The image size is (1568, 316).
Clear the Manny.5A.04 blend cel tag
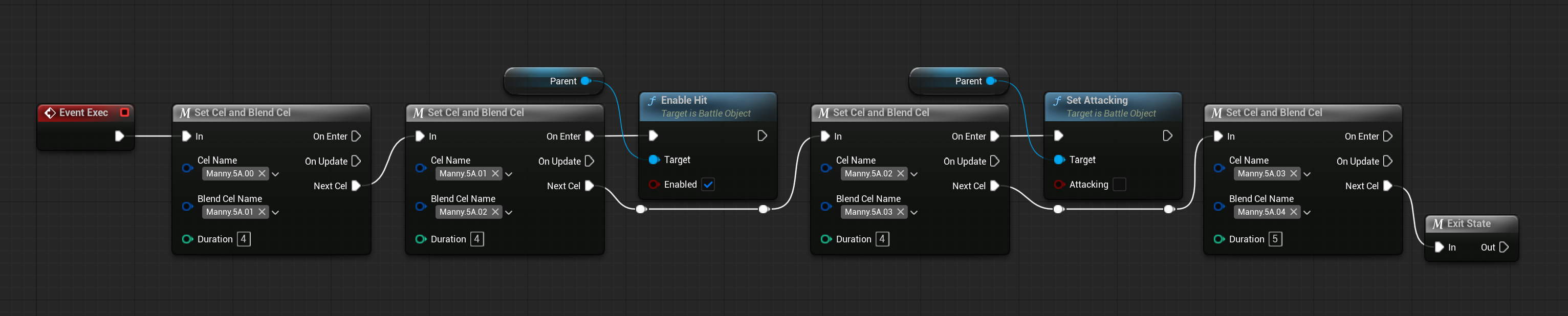click(x=1294, y=212)
